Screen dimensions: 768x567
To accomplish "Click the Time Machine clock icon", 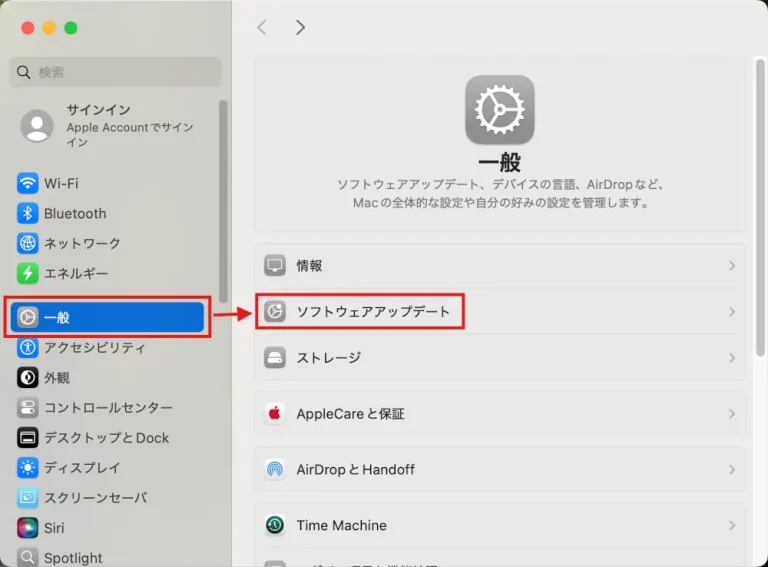I will [275, 525].
